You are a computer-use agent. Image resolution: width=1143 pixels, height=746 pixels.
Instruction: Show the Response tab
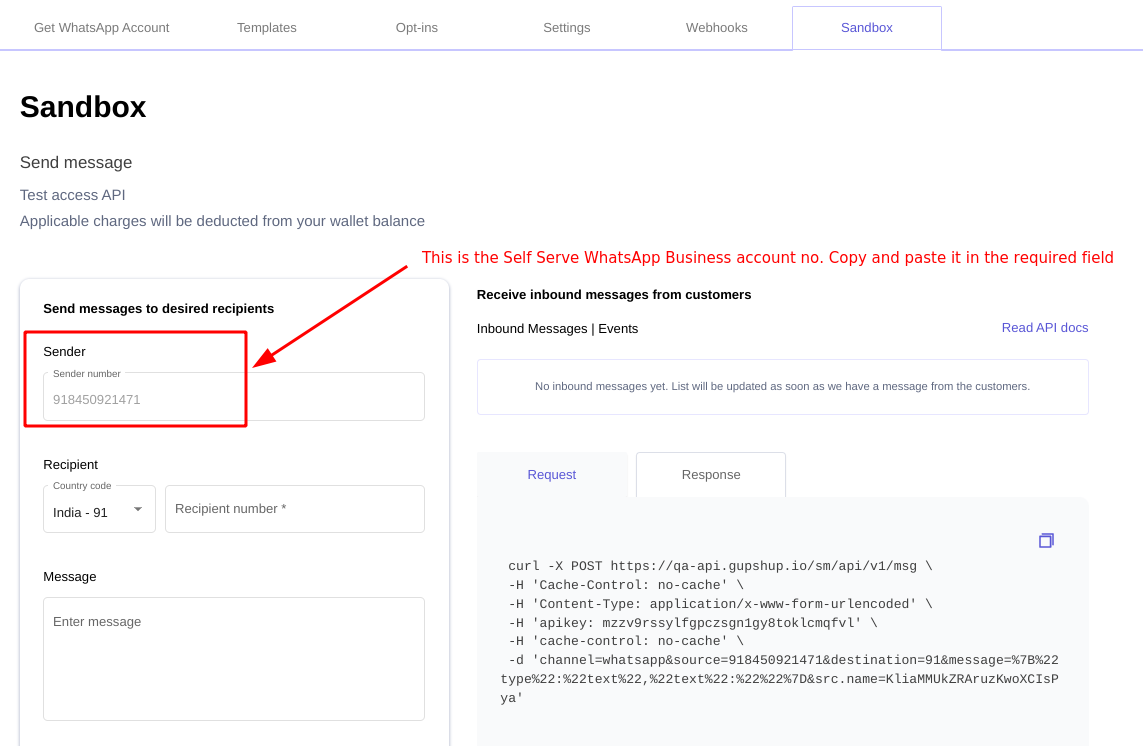711,475
